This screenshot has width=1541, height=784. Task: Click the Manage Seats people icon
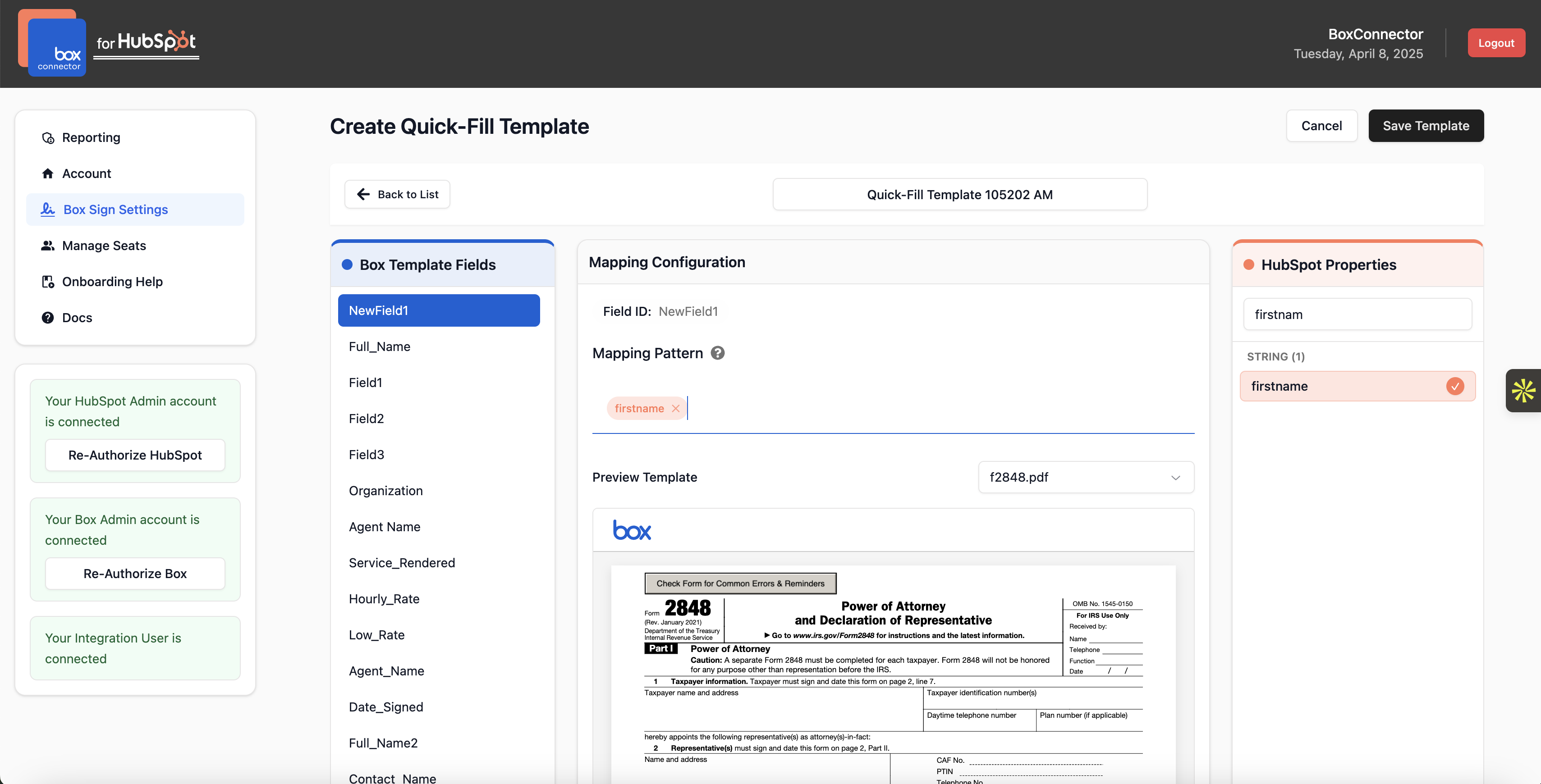[48, 245]
